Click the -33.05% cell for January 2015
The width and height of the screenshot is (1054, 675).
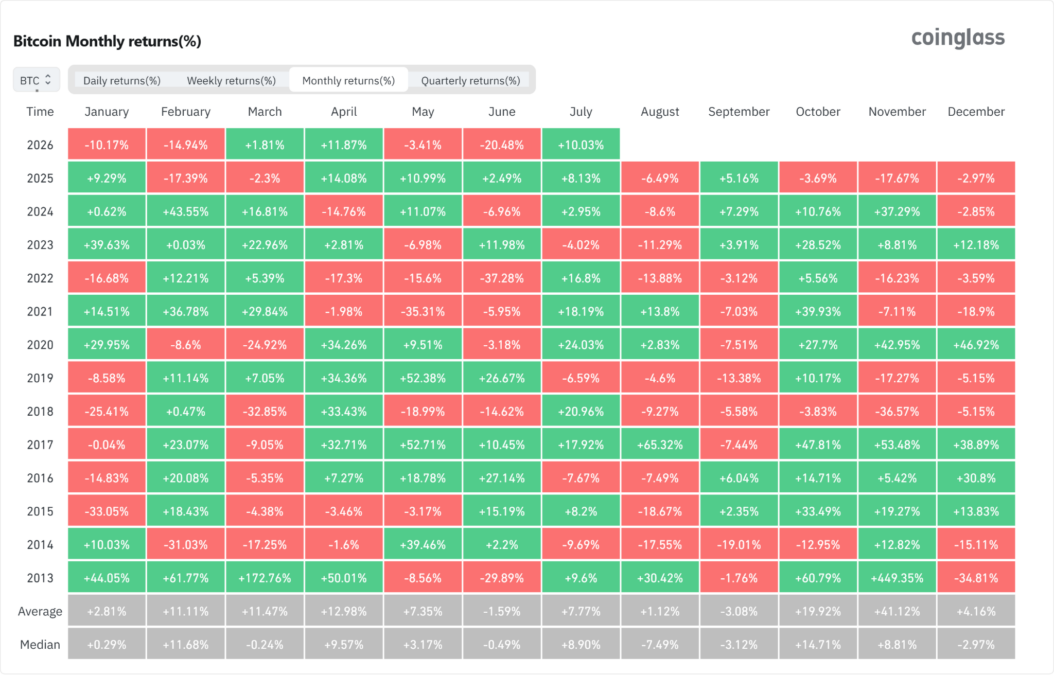(x=106, y=511)
